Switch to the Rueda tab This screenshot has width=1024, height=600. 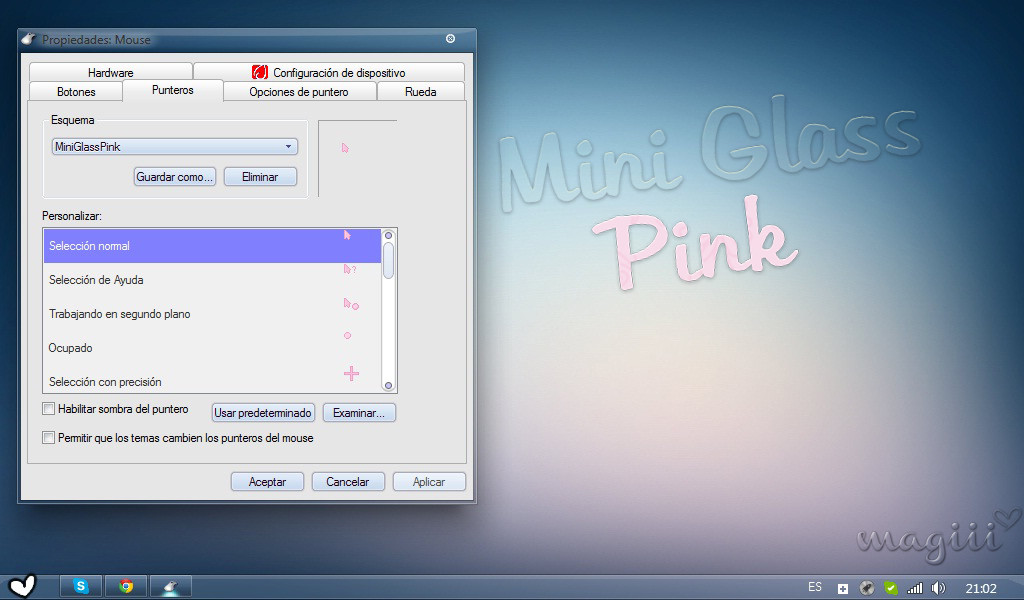click(421, 92)
